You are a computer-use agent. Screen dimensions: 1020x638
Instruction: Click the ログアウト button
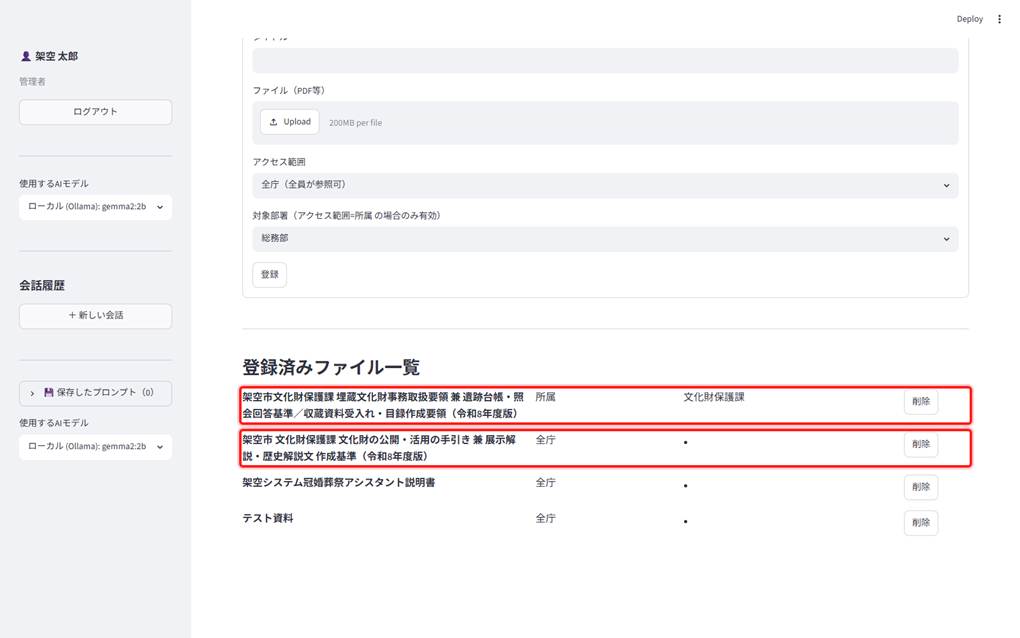pyautogui.click(x=96, y=112)
